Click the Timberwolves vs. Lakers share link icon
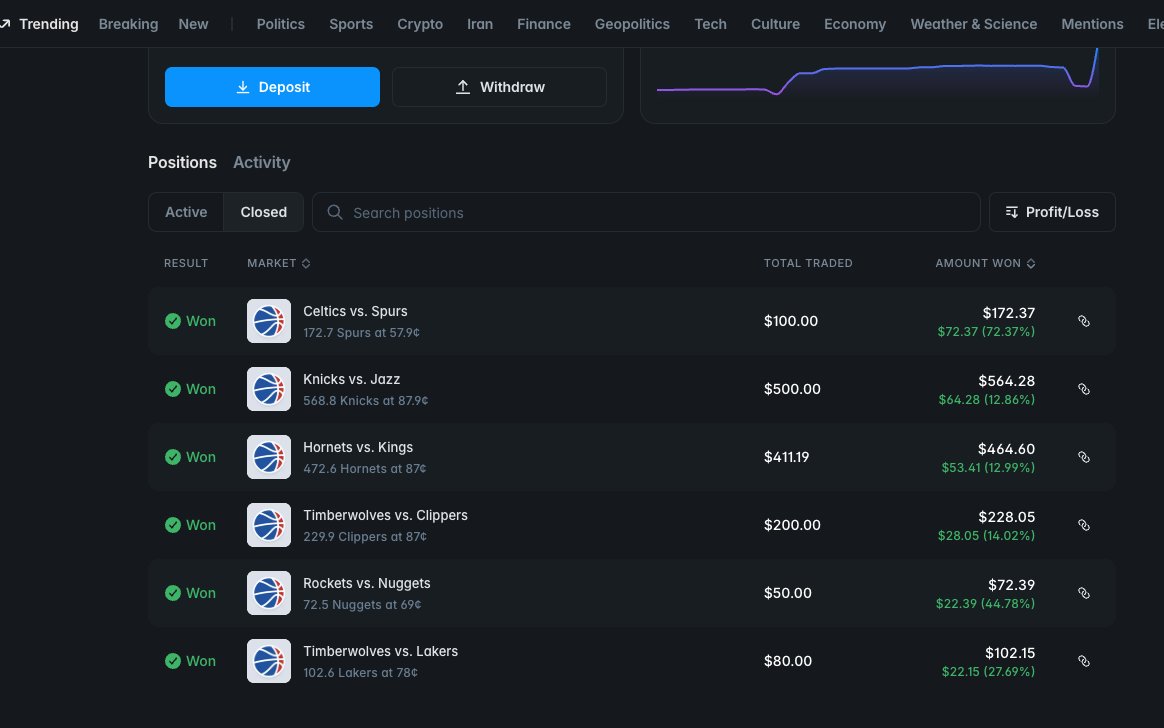1164x728 pixels. pyautogui.click(x=1084, y=661)
